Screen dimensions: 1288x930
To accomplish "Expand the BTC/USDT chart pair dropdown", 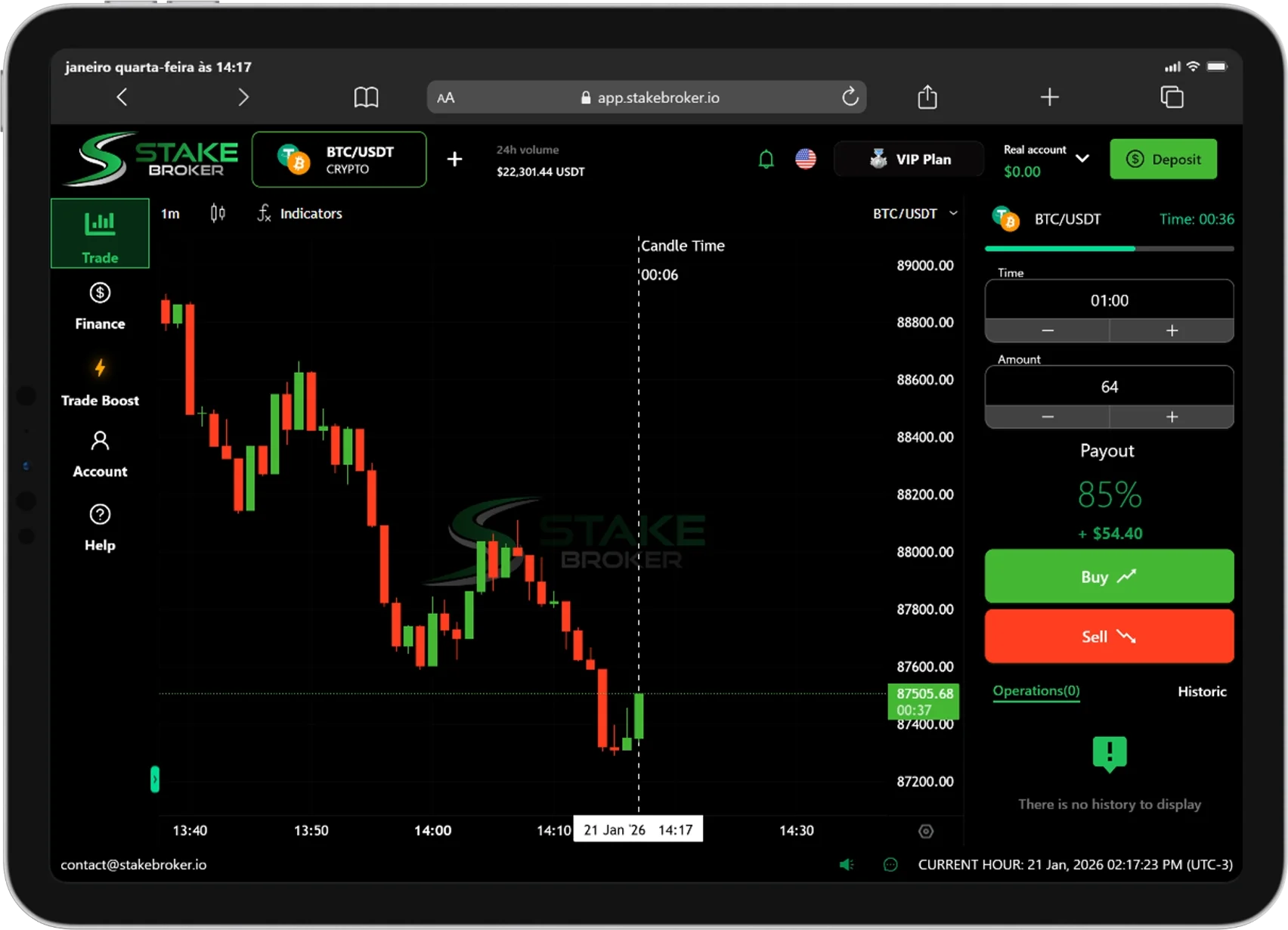I will (x=915, y=213).
